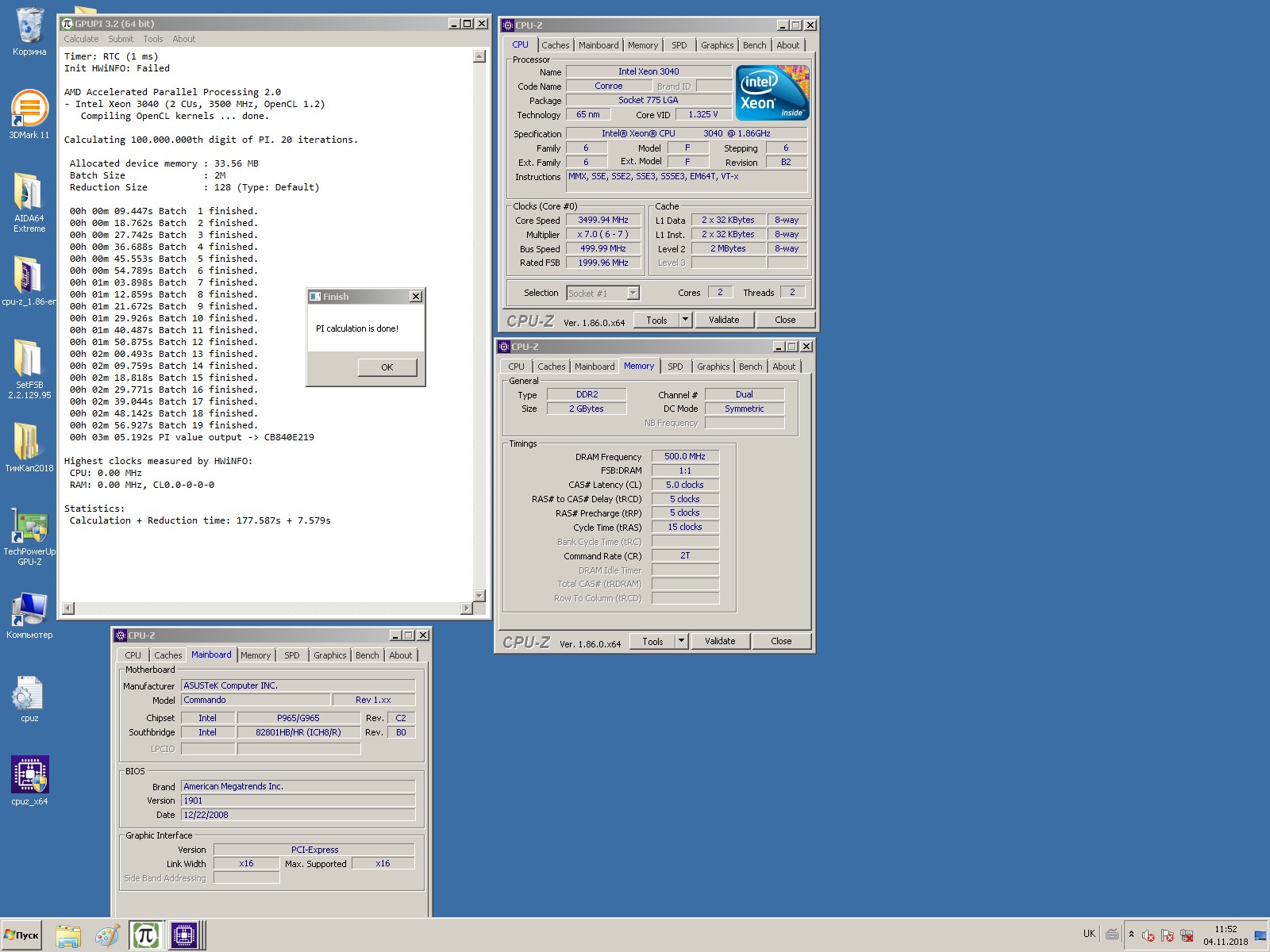Close the Finish dialog with X

pyautogui.click(x=415, y=296)
